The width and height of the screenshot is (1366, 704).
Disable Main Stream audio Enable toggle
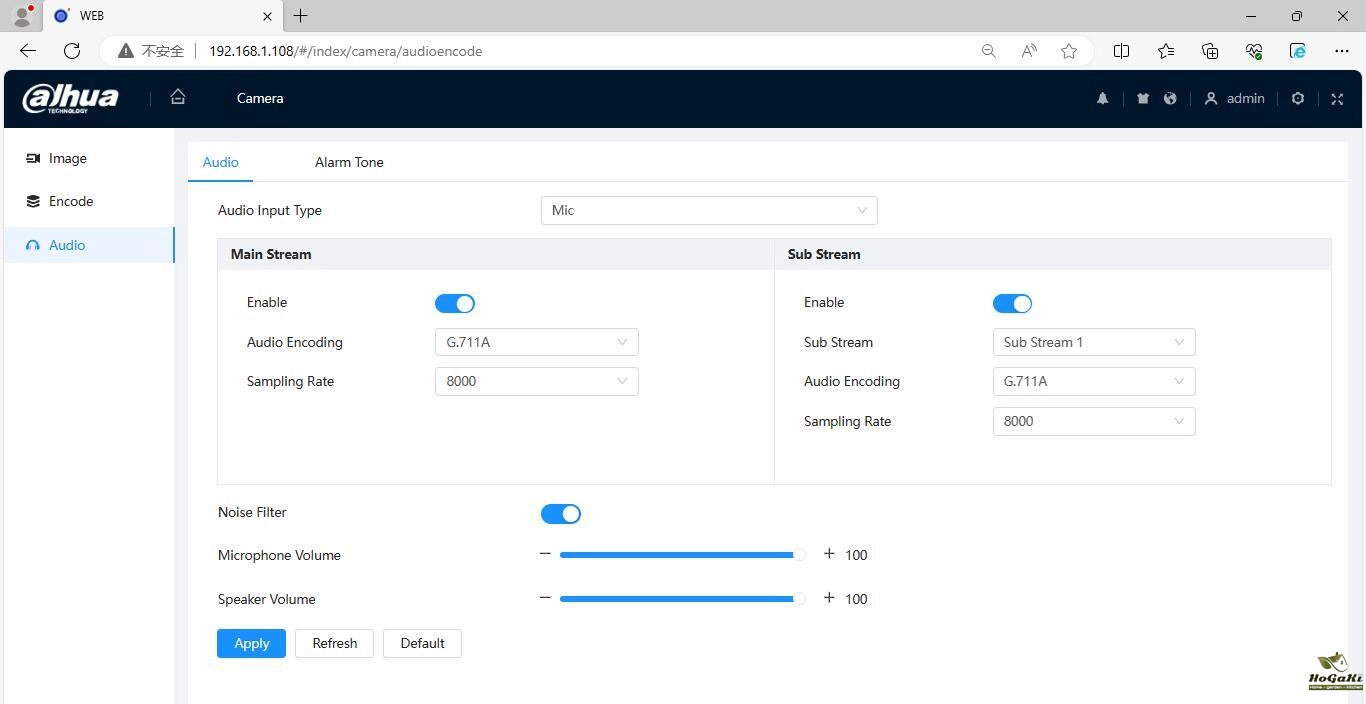pyautogui.click(x=455, y=303)
